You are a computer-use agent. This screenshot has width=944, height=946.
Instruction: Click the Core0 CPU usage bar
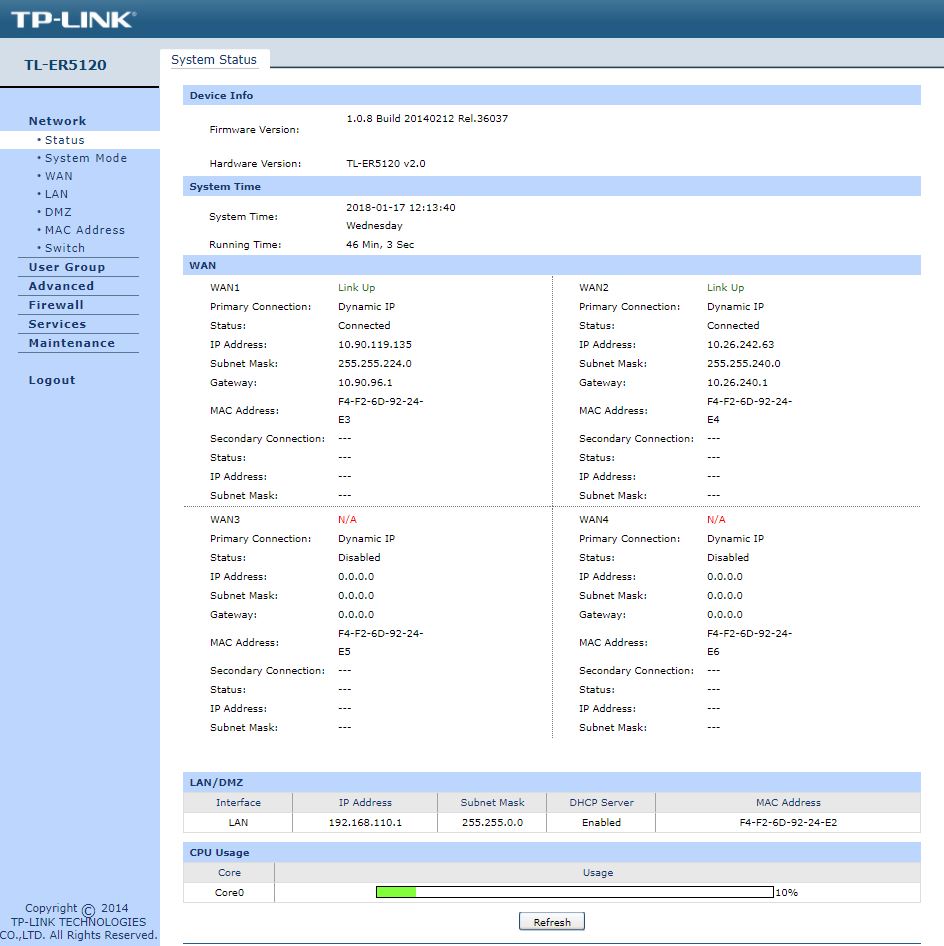pyautogui.click(x=574, y=892)
